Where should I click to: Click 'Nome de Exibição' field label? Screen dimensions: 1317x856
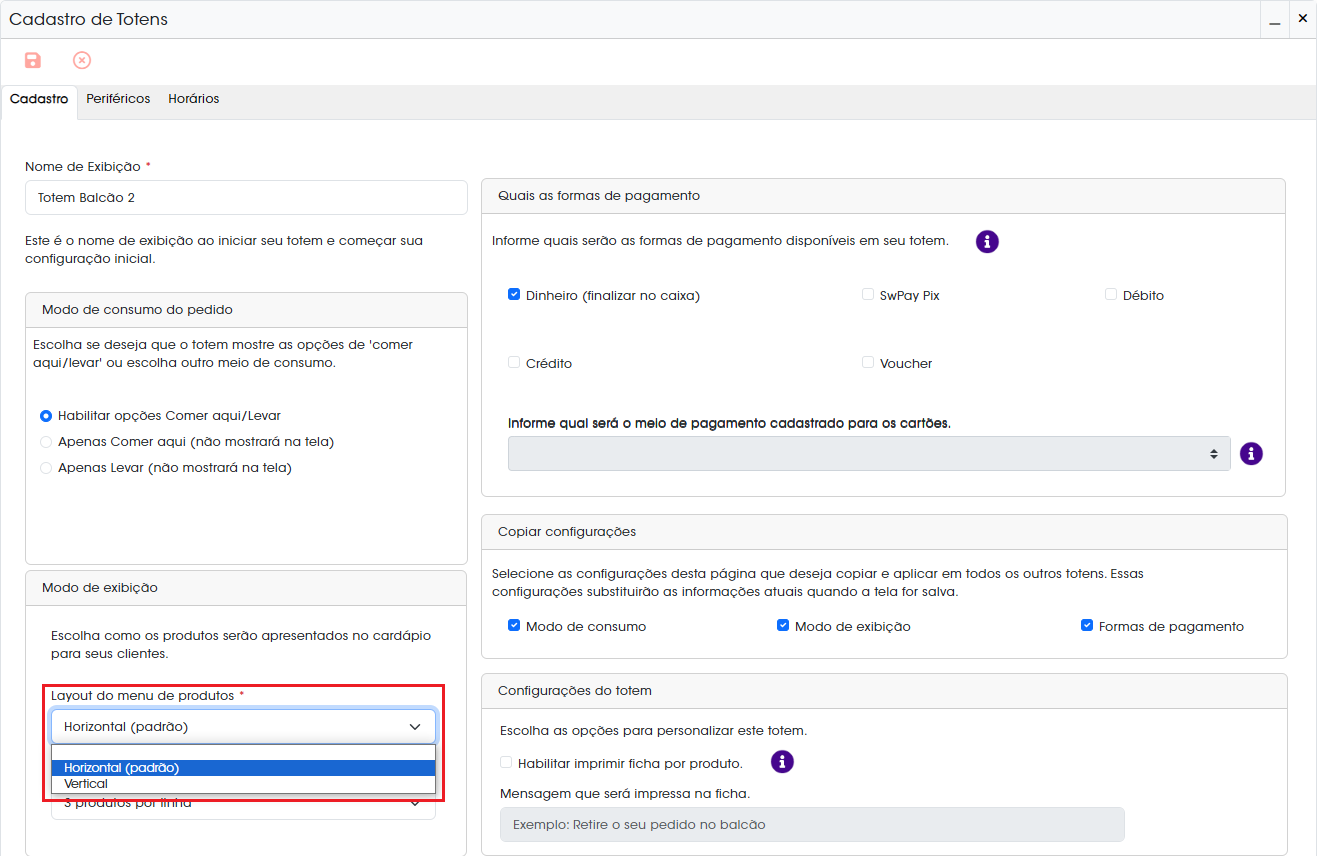pos(83,166)
